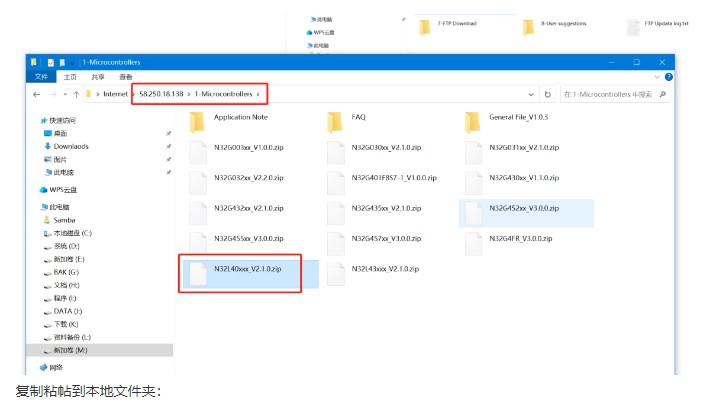Open 资料备份 (L:) drive
The height and width of the screenshot is (405, 720).
[x=72, y=337]
